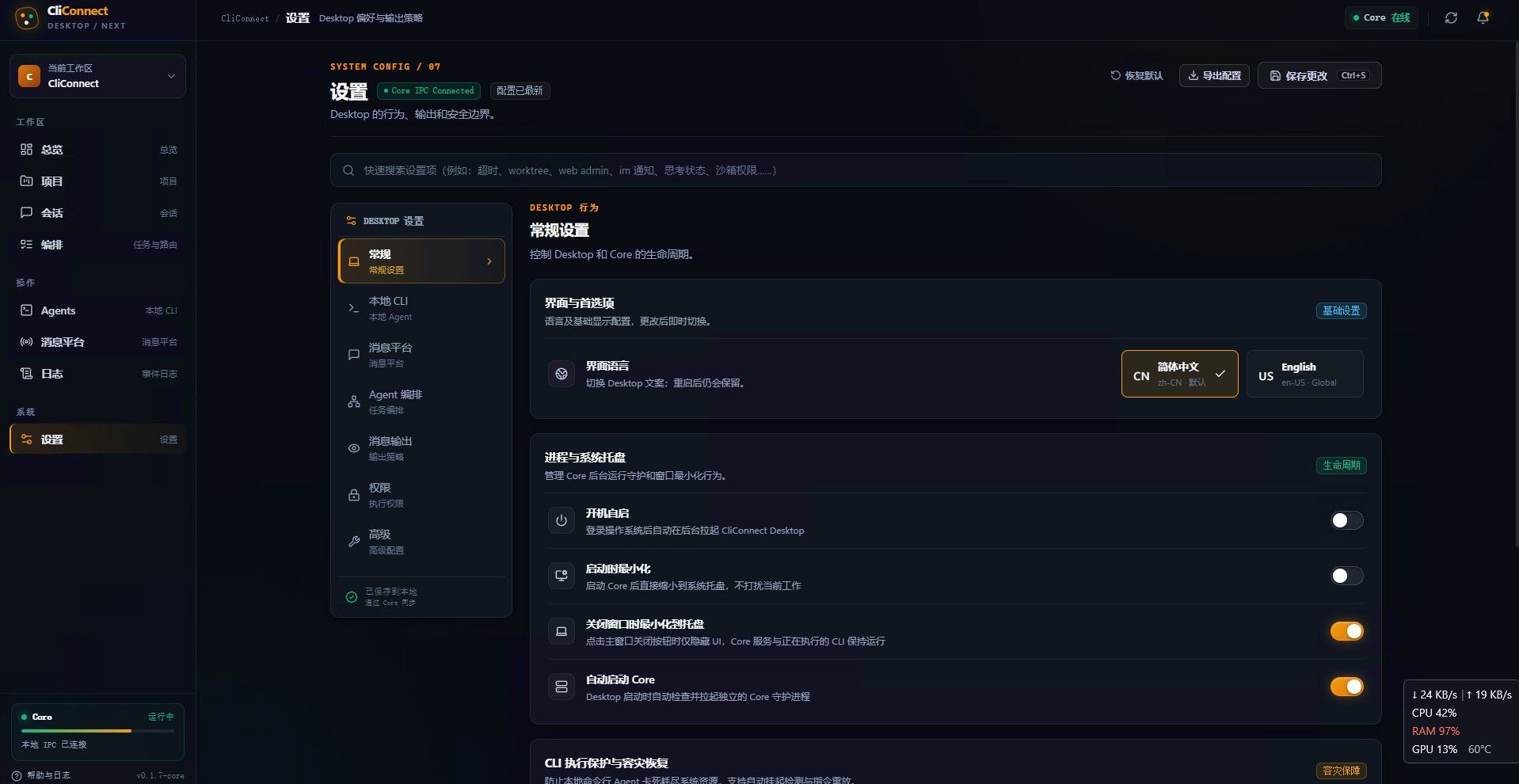Click the 界面语言 globe icon

pos(562,374)
